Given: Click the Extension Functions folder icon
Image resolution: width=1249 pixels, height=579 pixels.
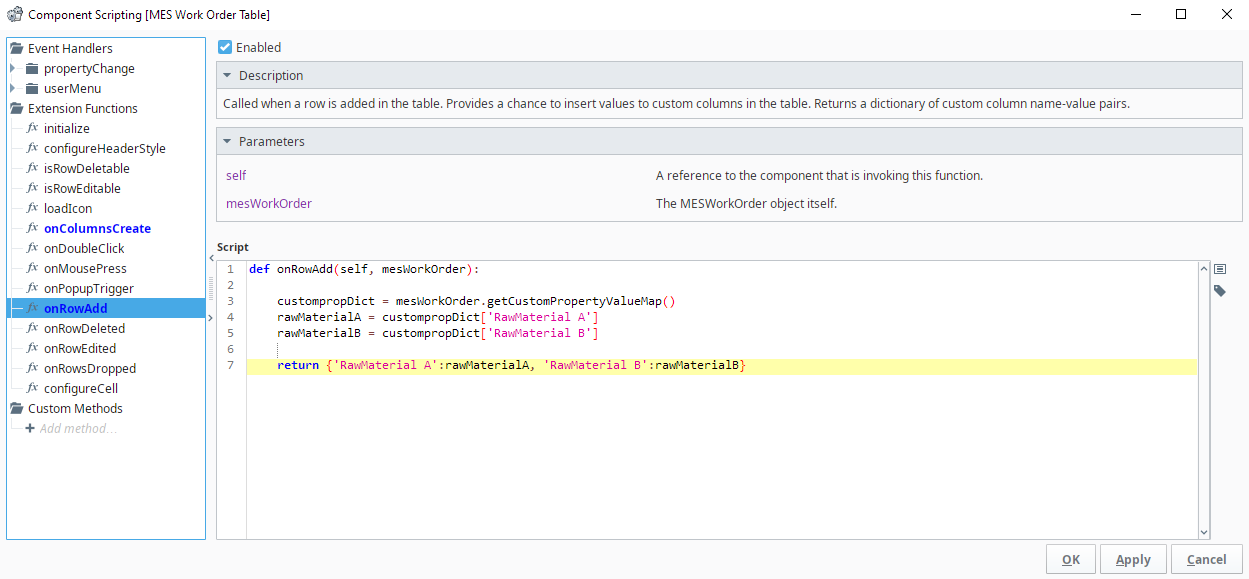Looking at the screenshot, I should pos(16,108).
